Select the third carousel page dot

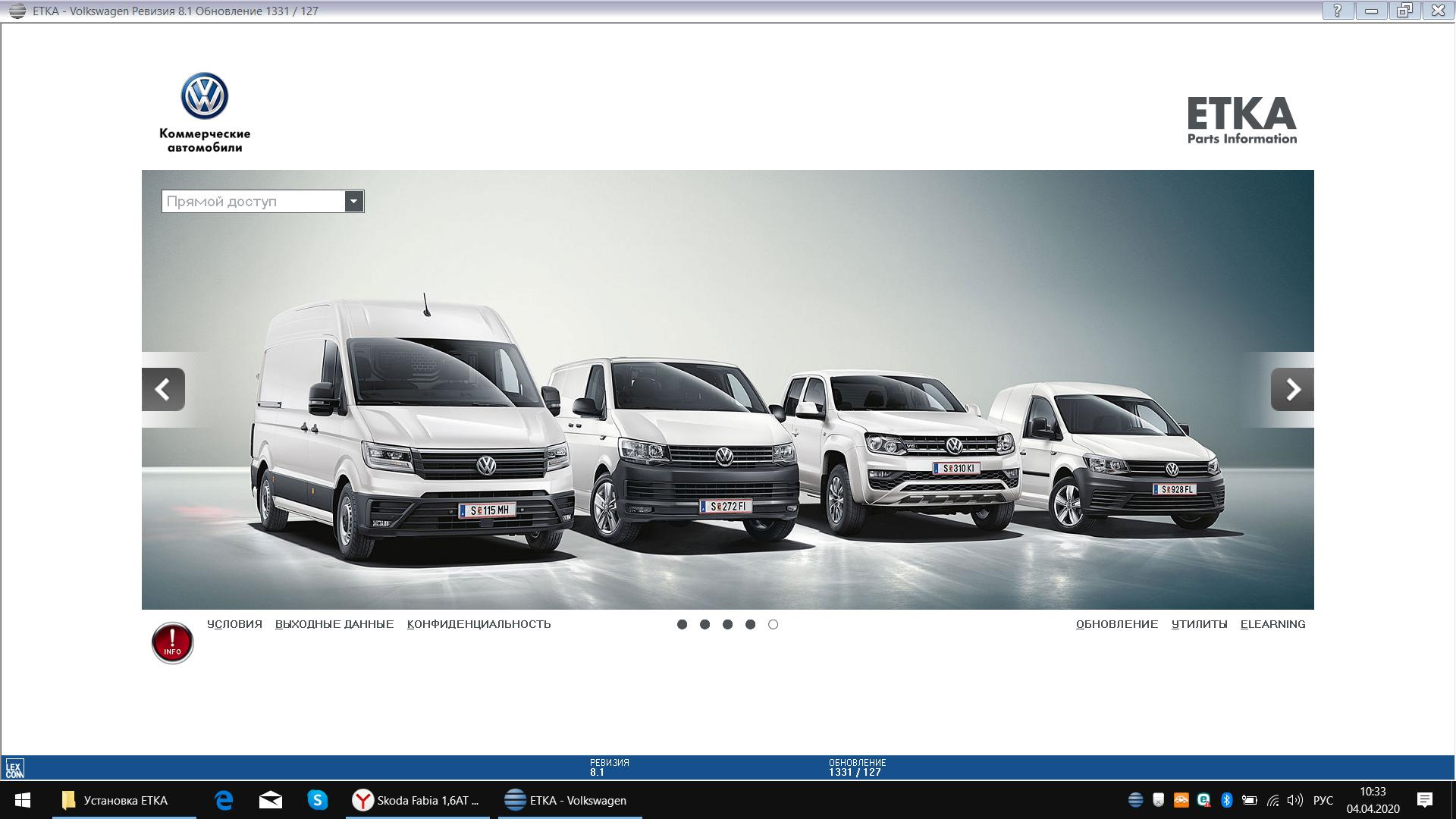tap(727, 624)
